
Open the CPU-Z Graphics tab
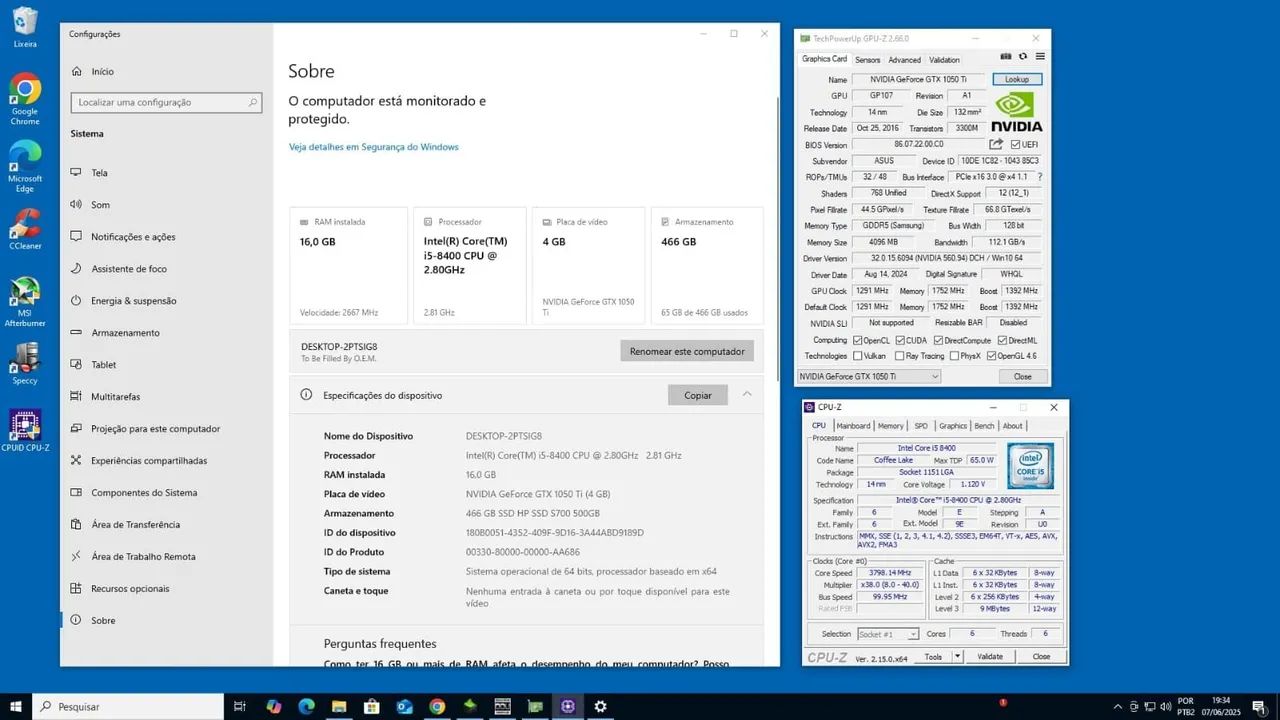(x=953, y=426)
